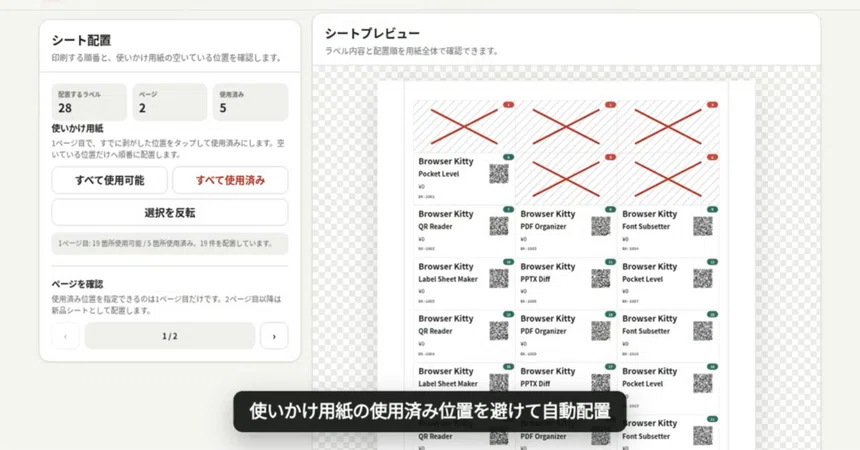Select the PDF Organizer name on BK-1003 label
The image size is (860, 450).
click(x=544, y=227)
